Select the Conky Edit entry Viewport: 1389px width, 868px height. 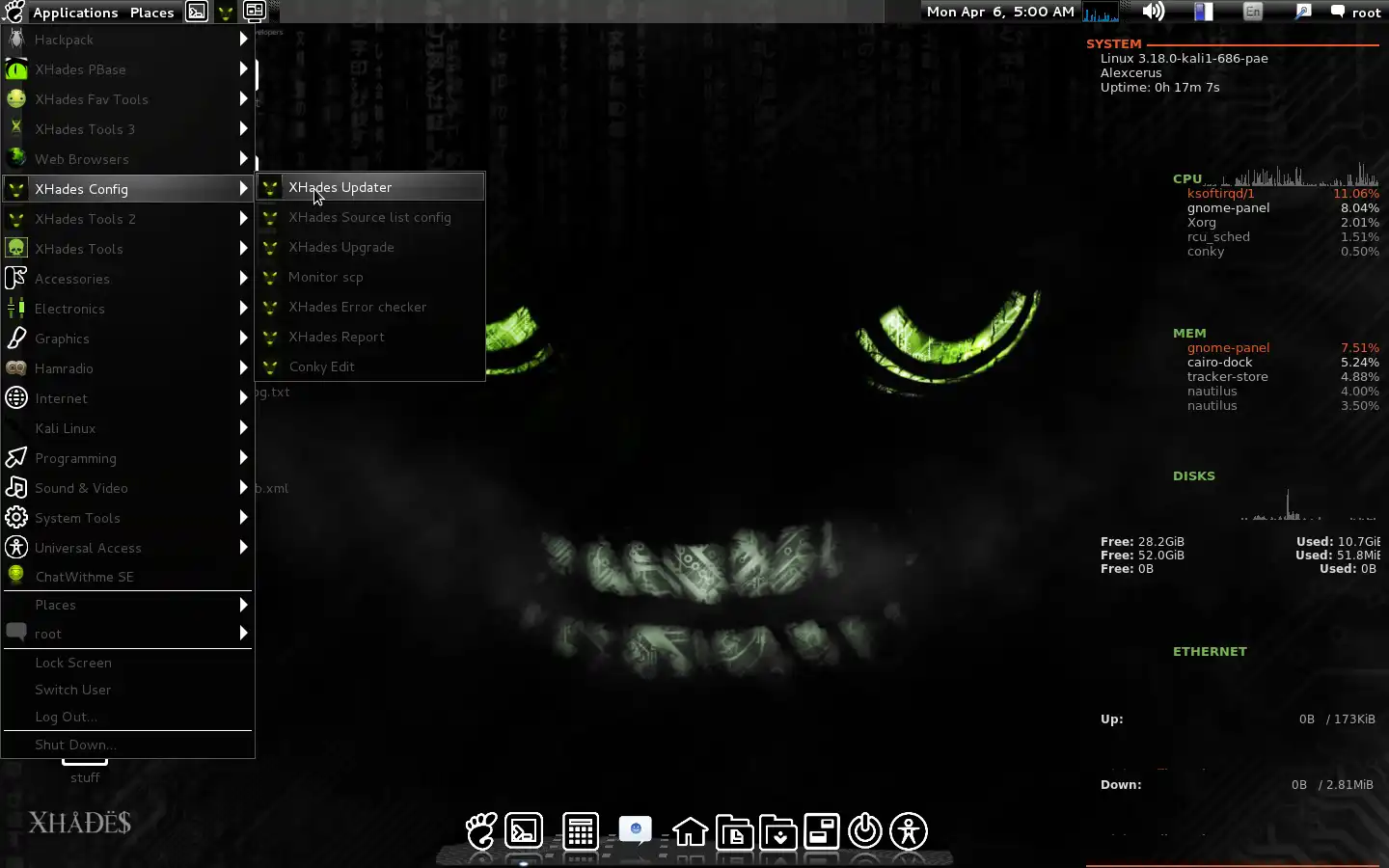coord(370,366)
